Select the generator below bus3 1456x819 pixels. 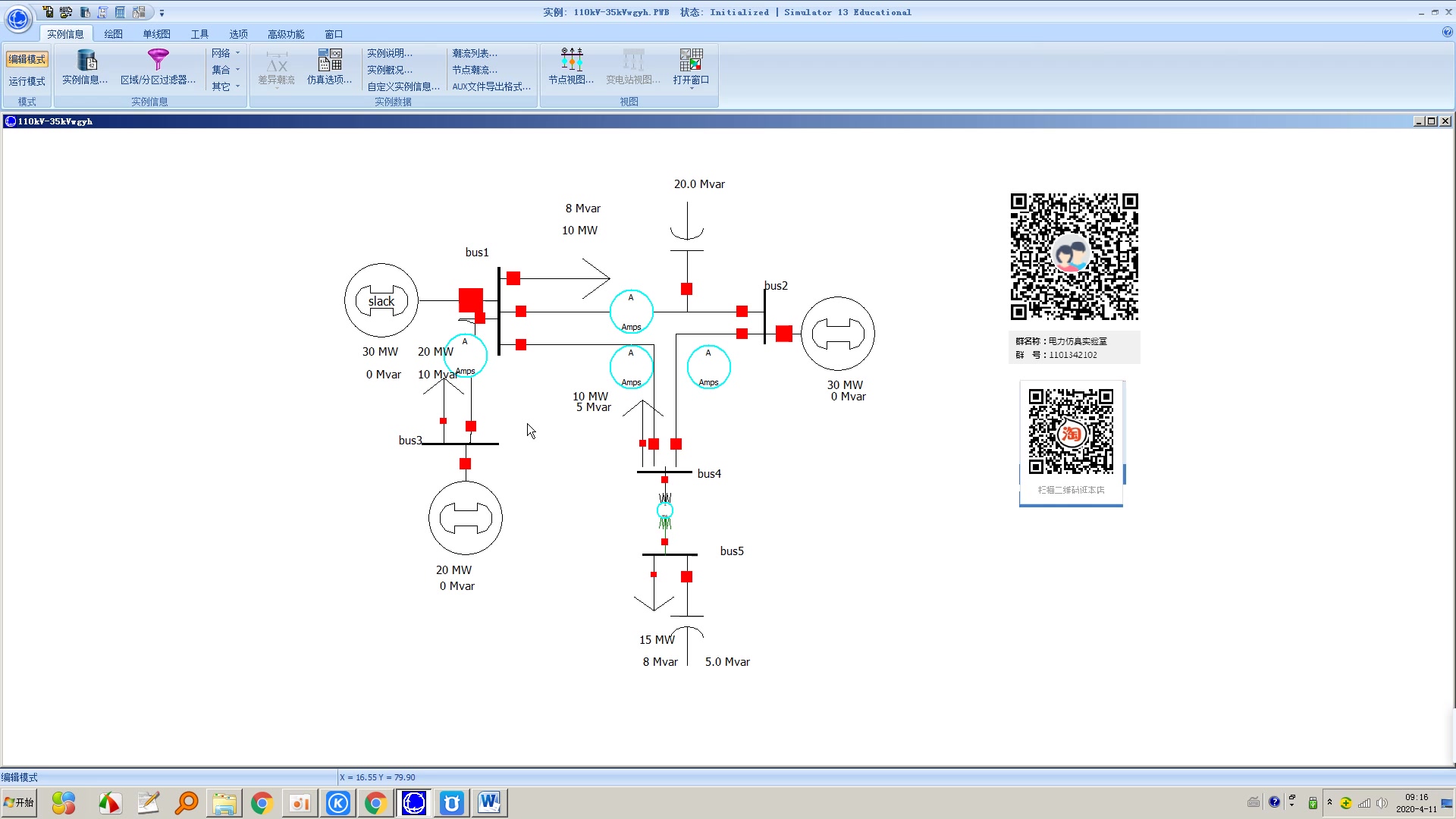[466, 518]
